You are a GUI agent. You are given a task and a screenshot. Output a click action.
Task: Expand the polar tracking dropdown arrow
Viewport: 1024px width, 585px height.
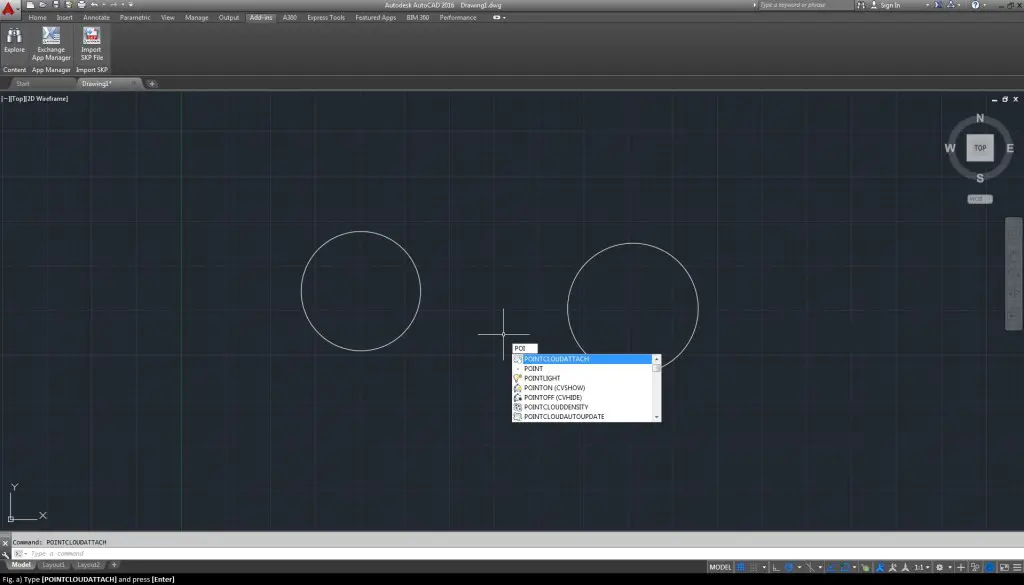[x=800, y=565]
